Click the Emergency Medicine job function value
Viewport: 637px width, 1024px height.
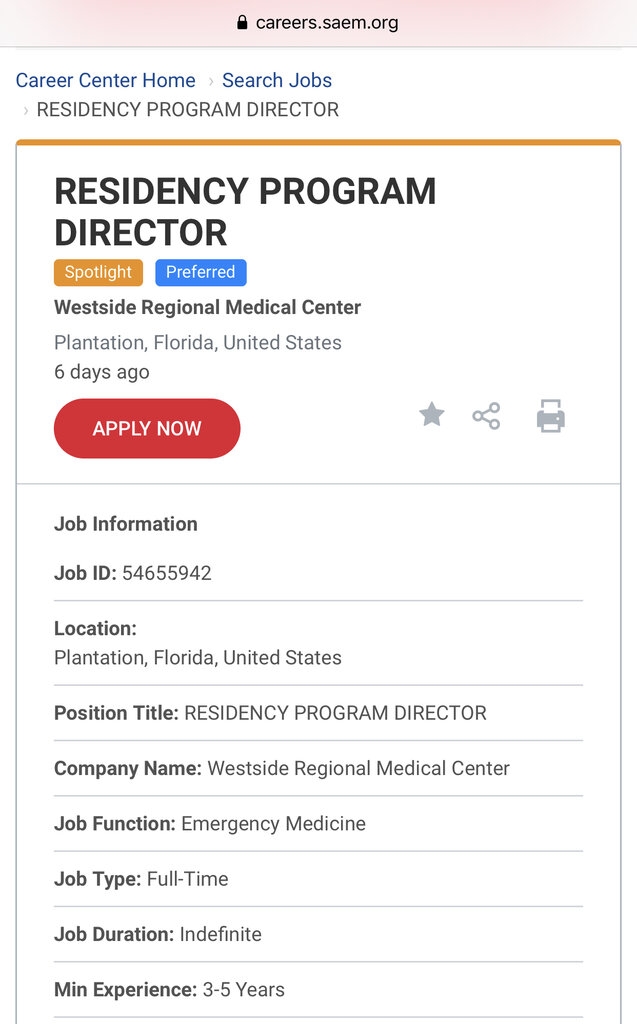(273, 824)
